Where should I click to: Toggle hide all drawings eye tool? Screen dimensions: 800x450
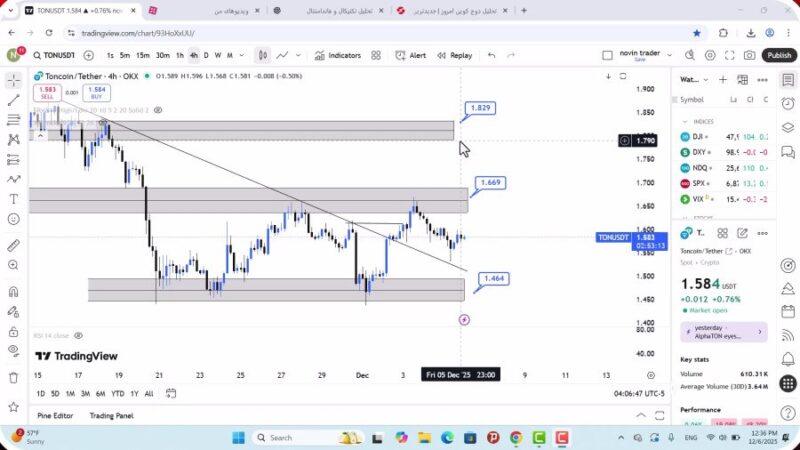point(13,352)
